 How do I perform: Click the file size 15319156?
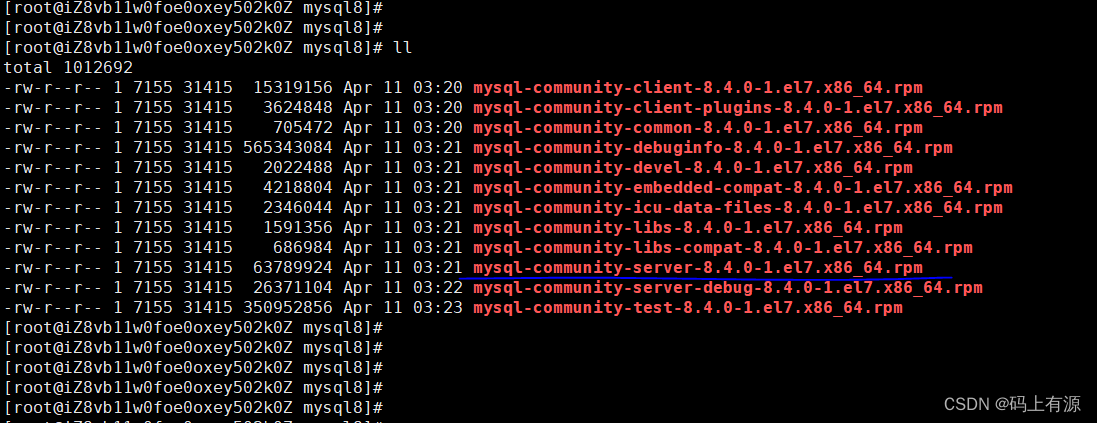293,88
